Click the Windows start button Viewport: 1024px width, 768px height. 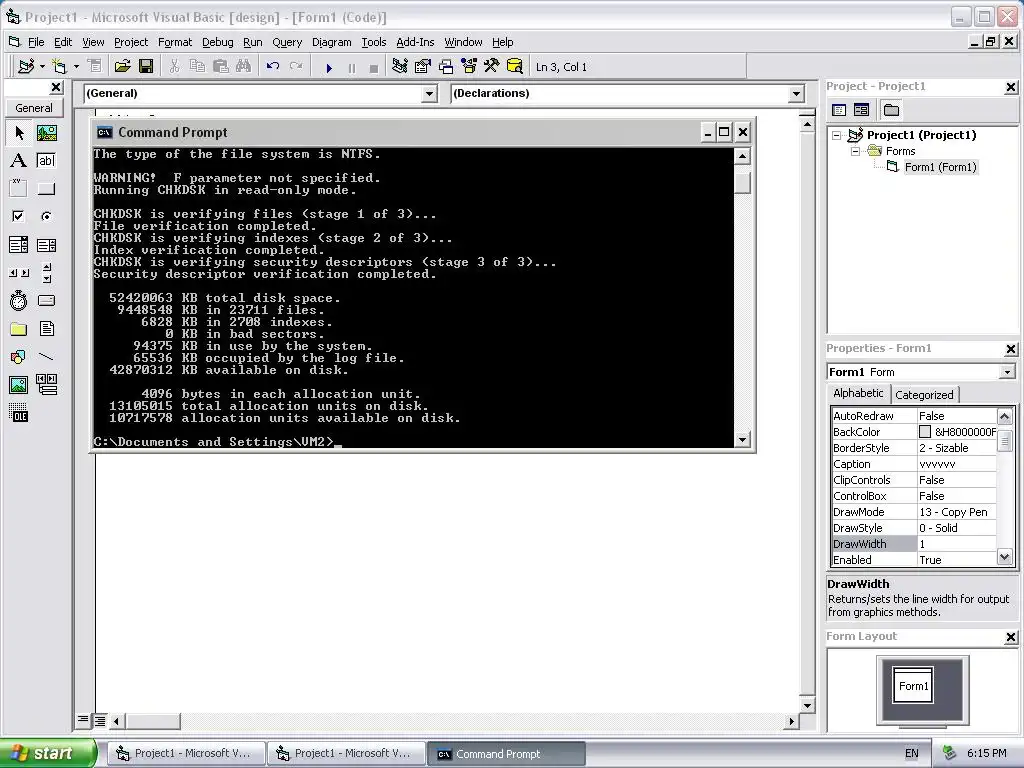[48, 753]
